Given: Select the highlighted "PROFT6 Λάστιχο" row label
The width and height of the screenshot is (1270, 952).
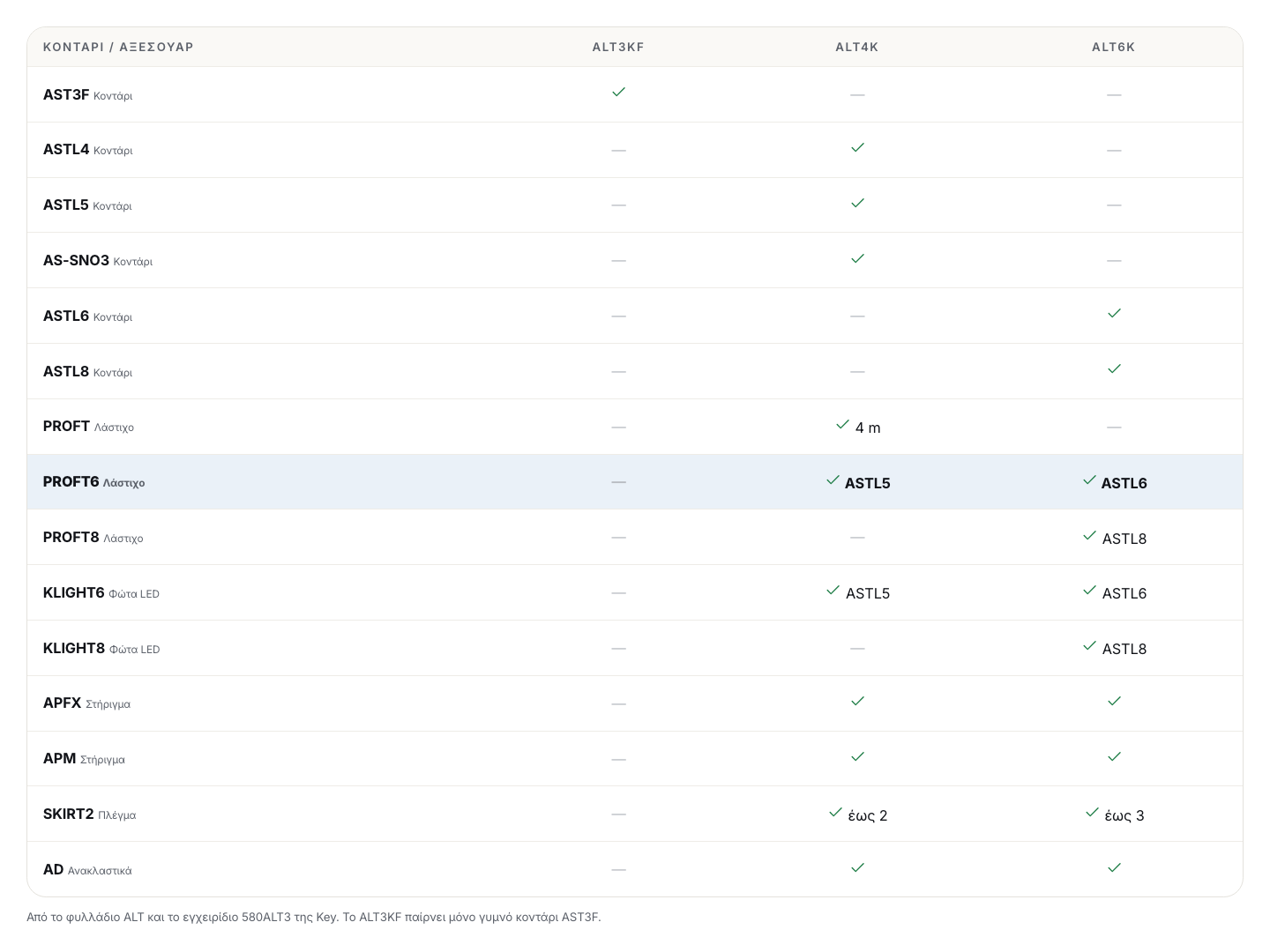Looking at the screenshot, I should pos(94,482).
